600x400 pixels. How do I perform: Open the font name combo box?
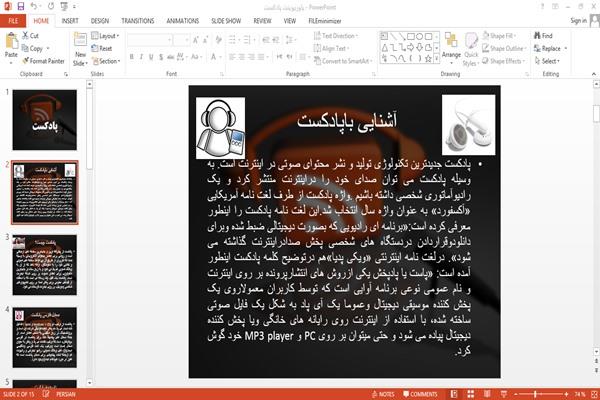click(x=149, y=40)
